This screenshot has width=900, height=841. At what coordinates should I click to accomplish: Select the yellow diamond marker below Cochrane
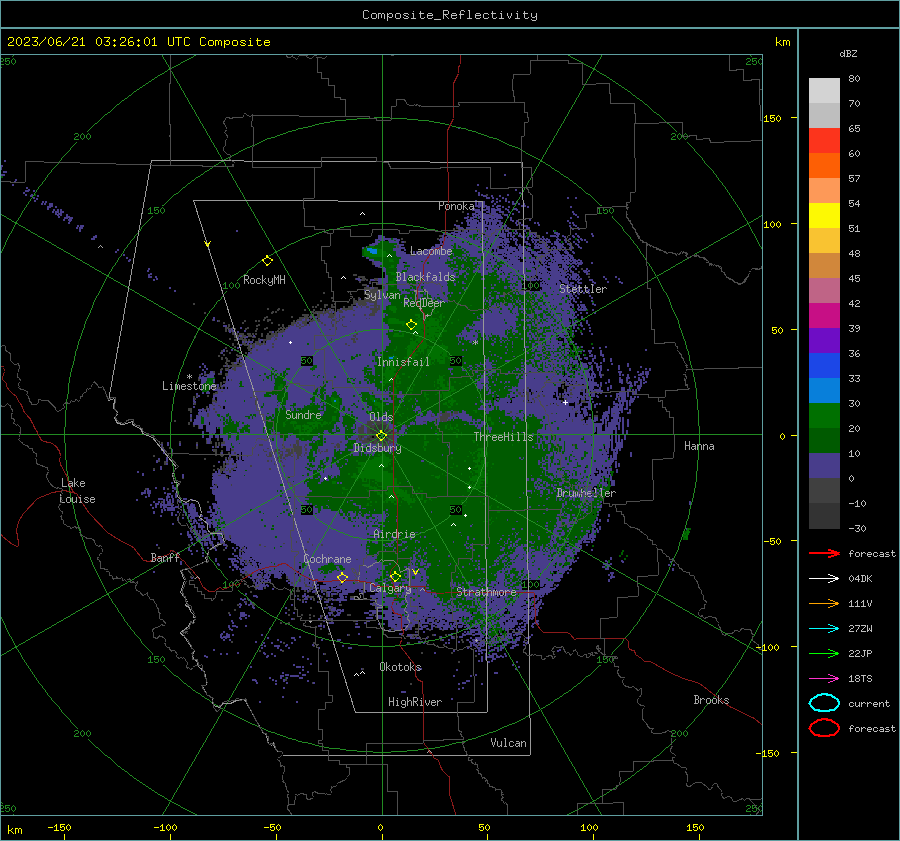pos(342,577)
